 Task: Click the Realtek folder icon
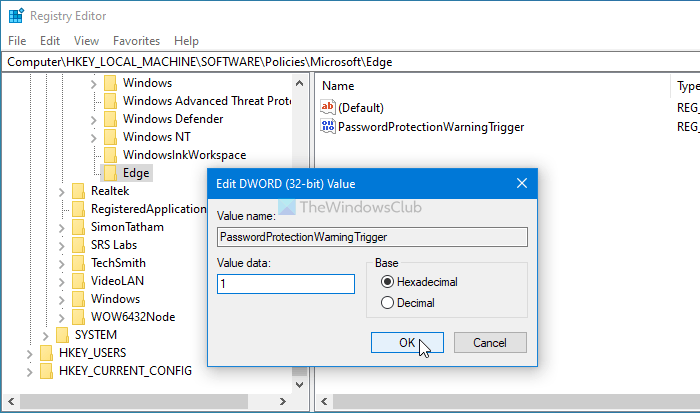tap(78, 191)
